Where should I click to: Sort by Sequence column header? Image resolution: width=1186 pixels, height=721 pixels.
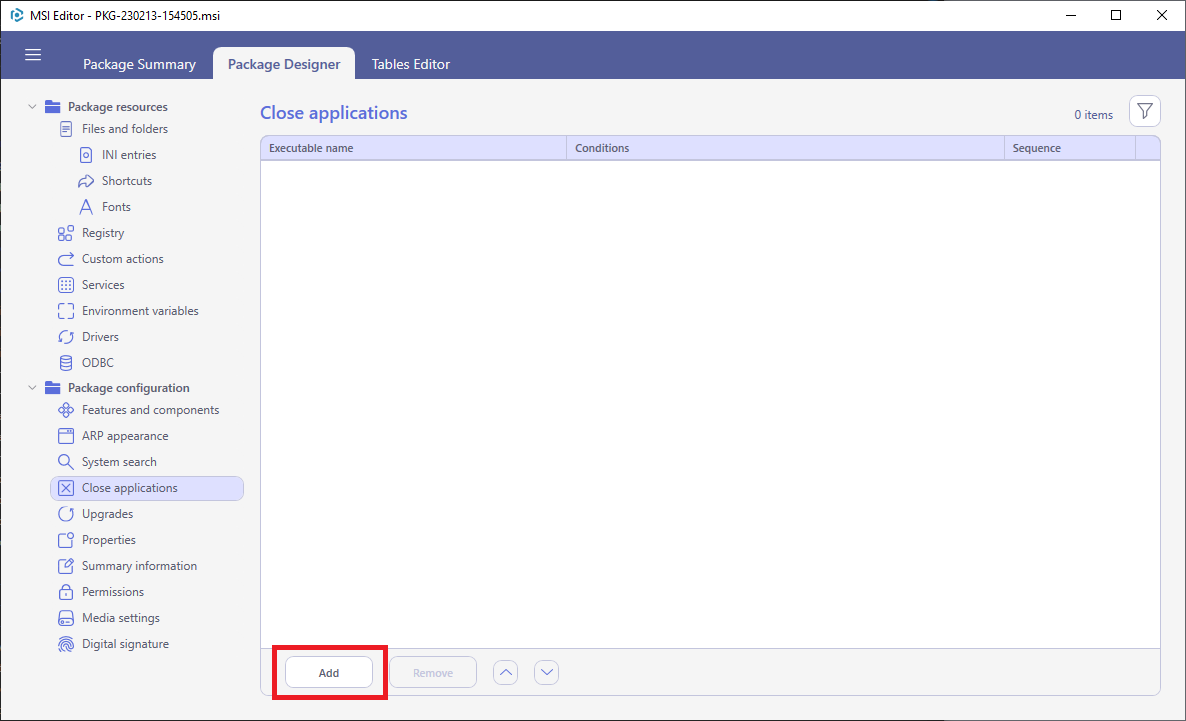[1070, 148]
